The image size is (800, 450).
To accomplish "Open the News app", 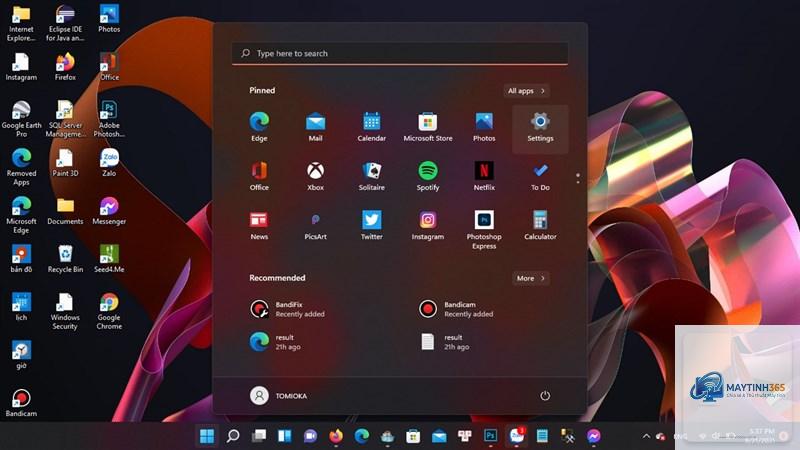I will point(259,226).
